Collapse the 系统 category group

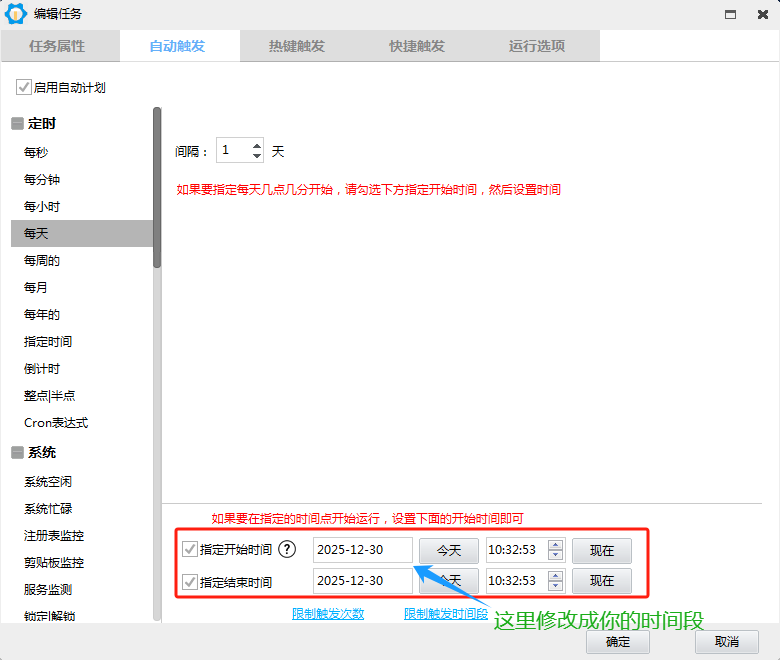(17, 453)
